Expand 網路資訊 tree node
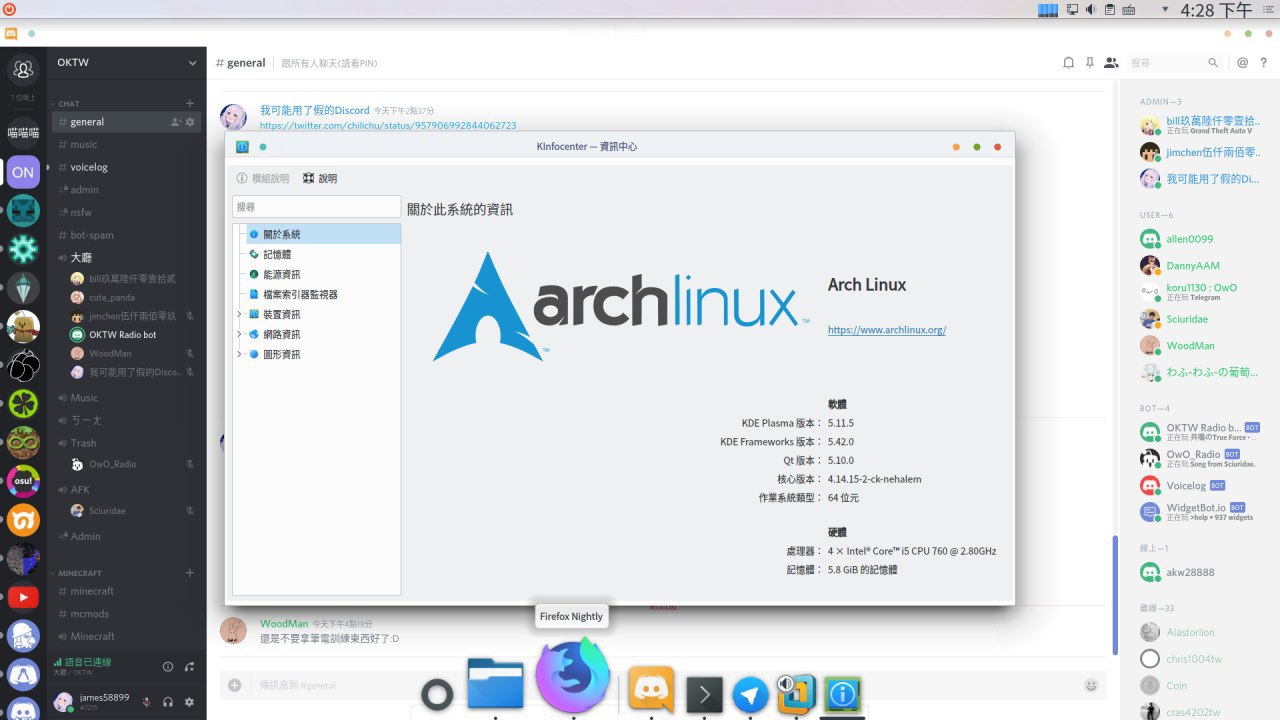Image resolution: width=1280 pixels, height=720 pixels. tap(239, 334)
